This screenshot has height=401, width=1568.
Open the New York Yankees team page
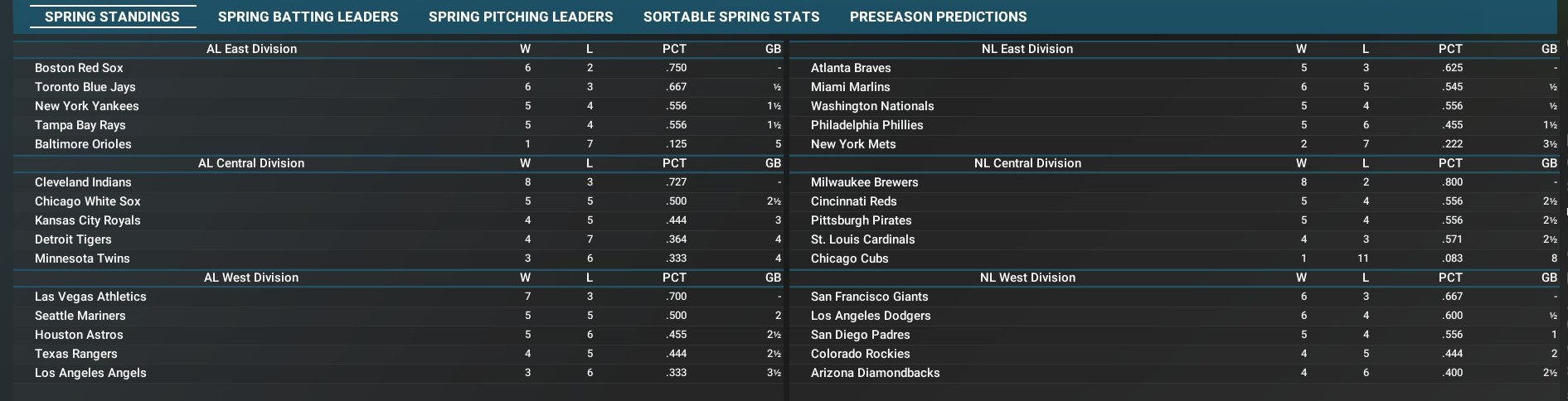[x=86, y=106]
